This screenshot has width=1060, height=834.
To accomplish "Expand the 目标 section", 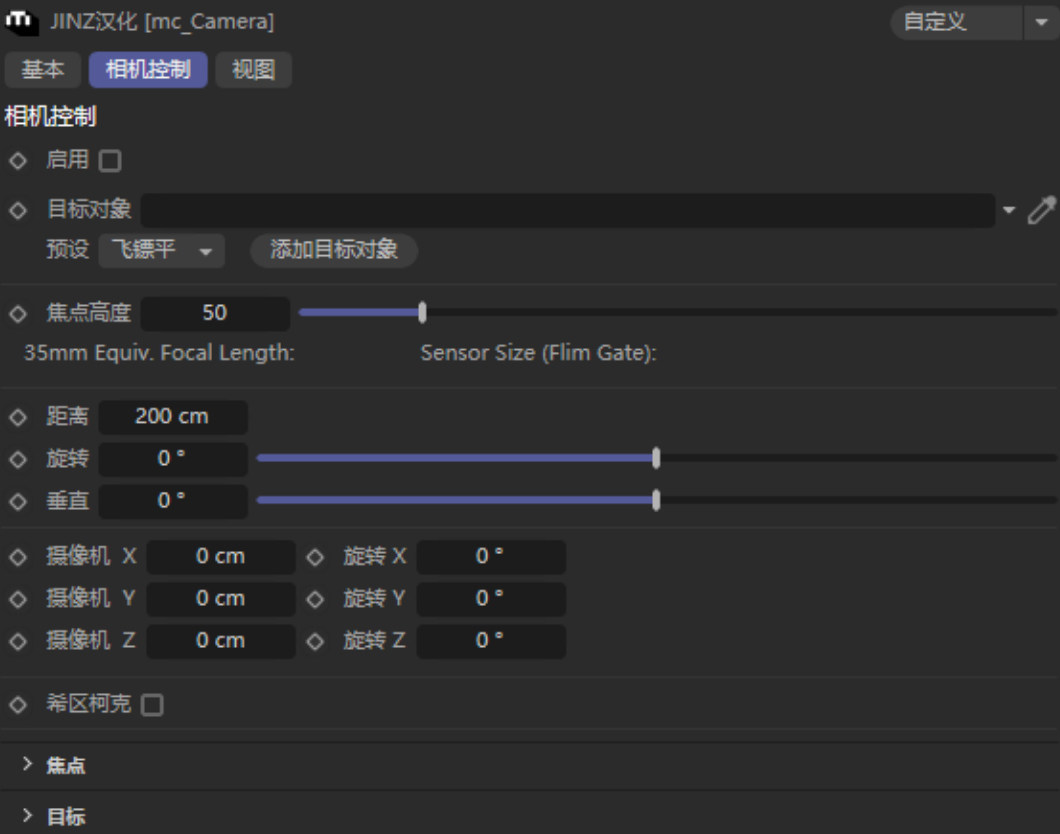I will [62, 817].
